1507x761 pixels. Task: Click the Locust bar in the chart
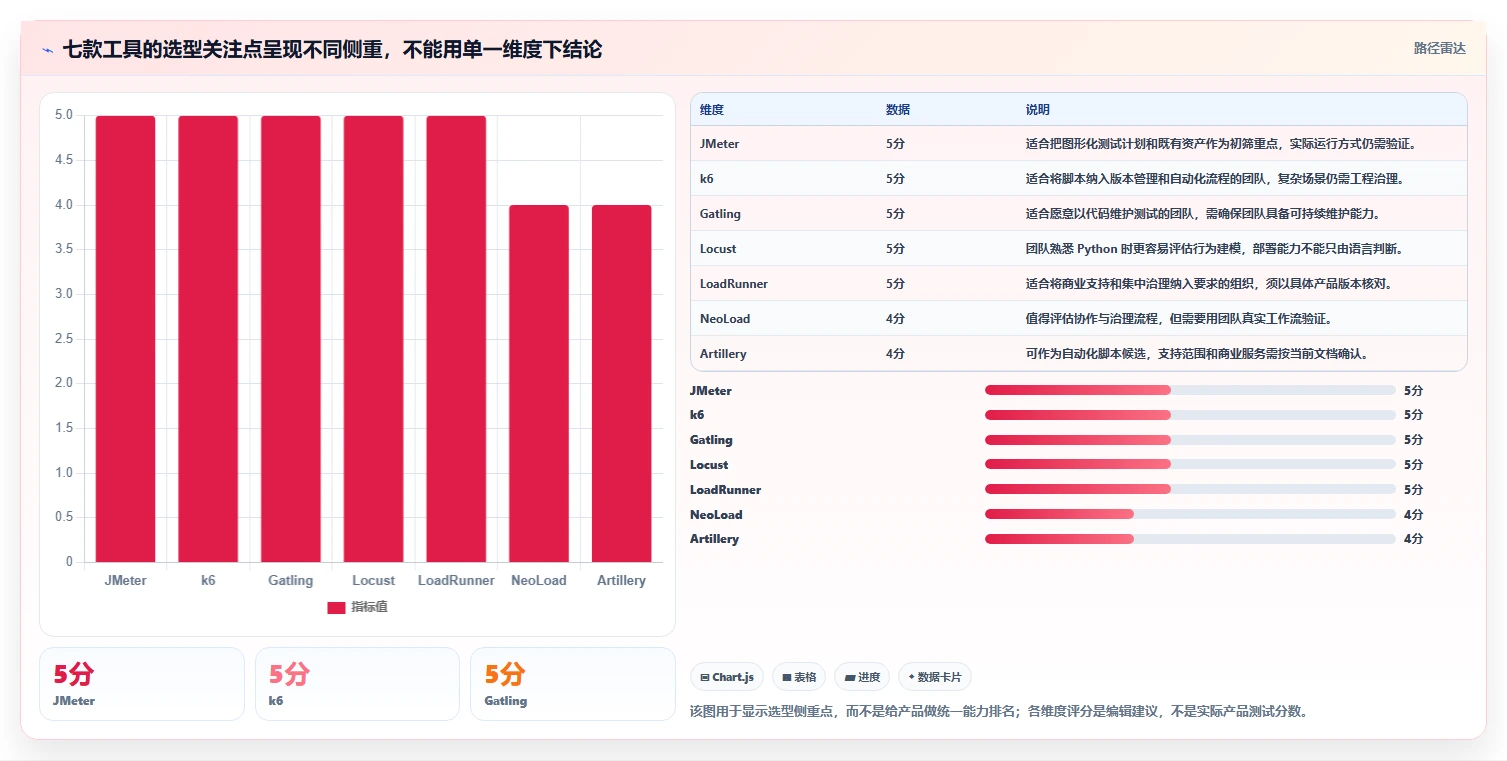[x=374, y=339]
